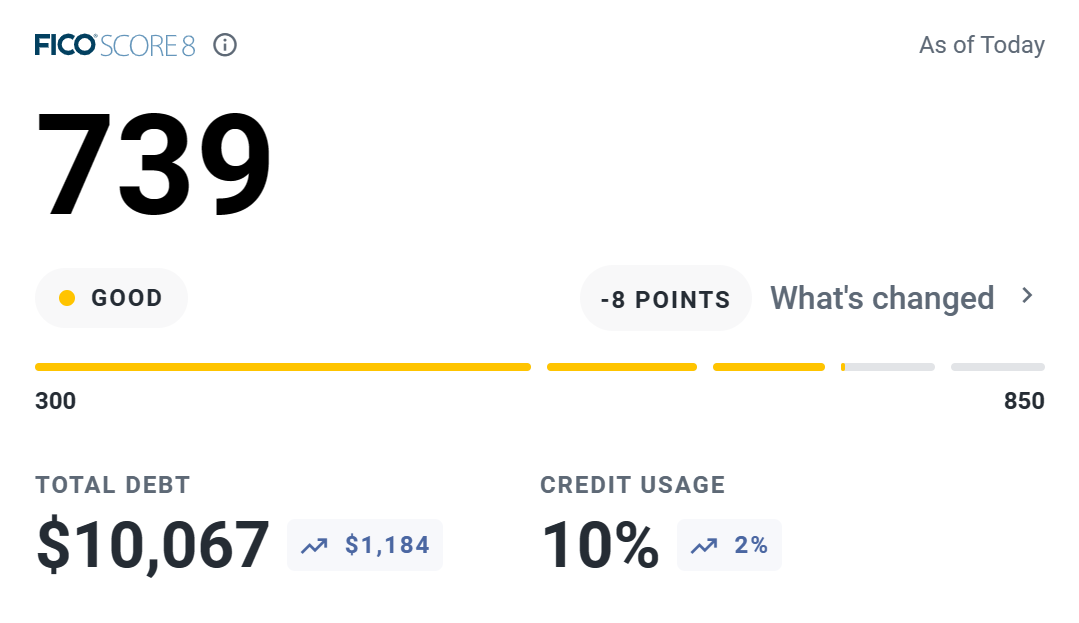The width and height of the screenshot is (1079, 623).
Task: Click the Good rating badge
Action: [111, 298]
